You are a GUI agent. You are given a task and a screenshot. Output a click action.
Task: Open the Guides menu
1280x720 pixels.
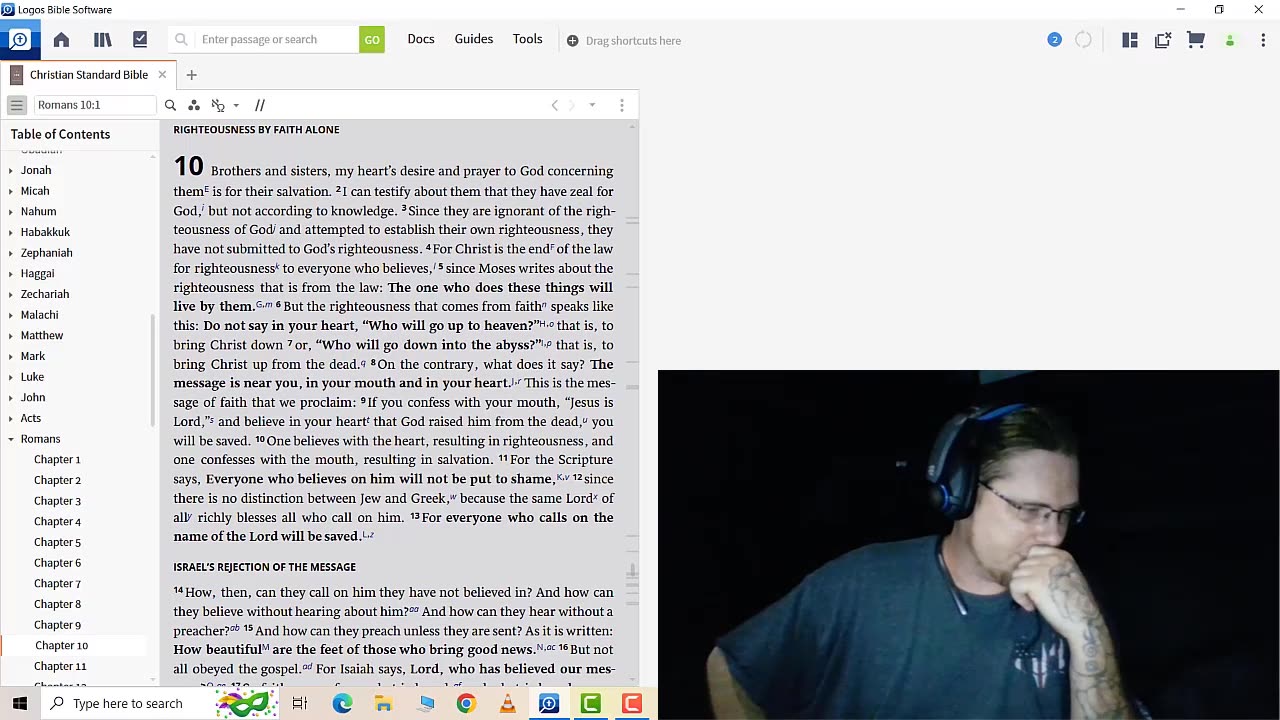tap(474, 39)
